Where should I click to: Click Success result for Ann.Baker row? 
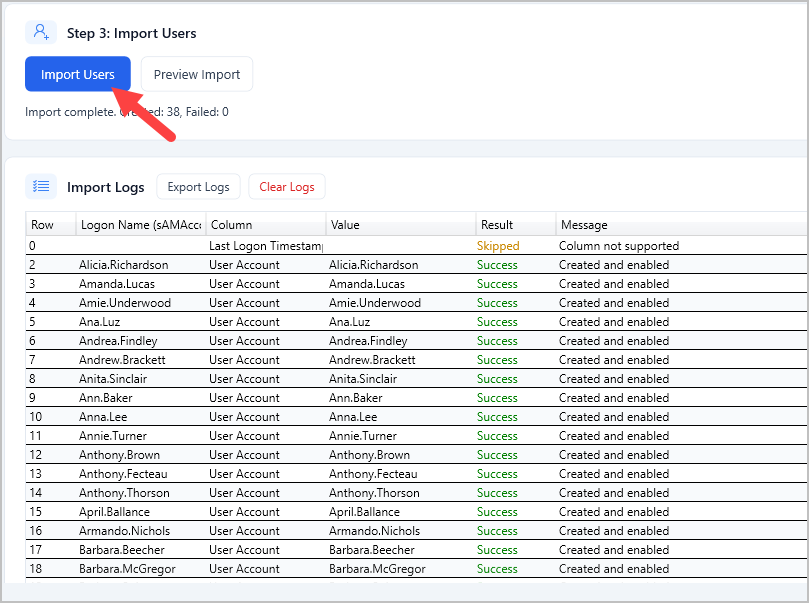click(x=497, y=398)
